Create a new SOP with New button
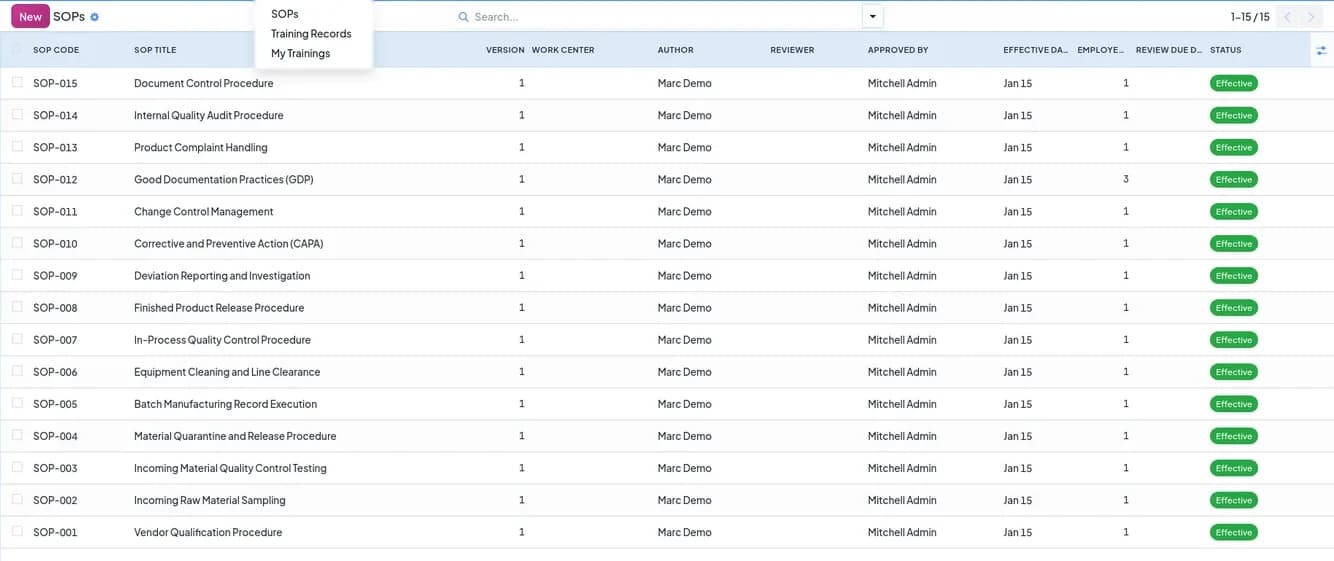Viewport: 1334px width, 561px height. [x=30, y=17]
